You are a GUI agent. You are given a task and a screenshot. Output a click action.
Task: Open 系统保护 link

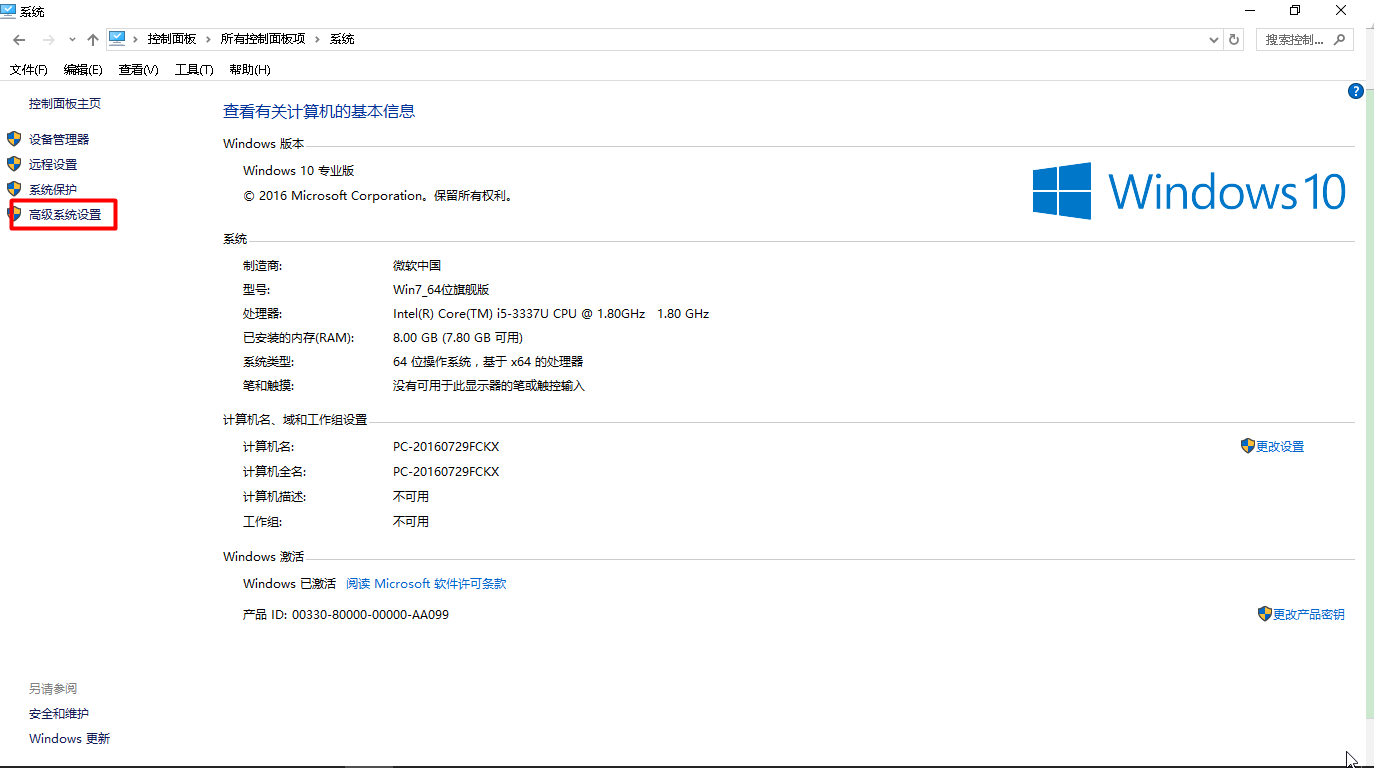[x=53, y=190]
